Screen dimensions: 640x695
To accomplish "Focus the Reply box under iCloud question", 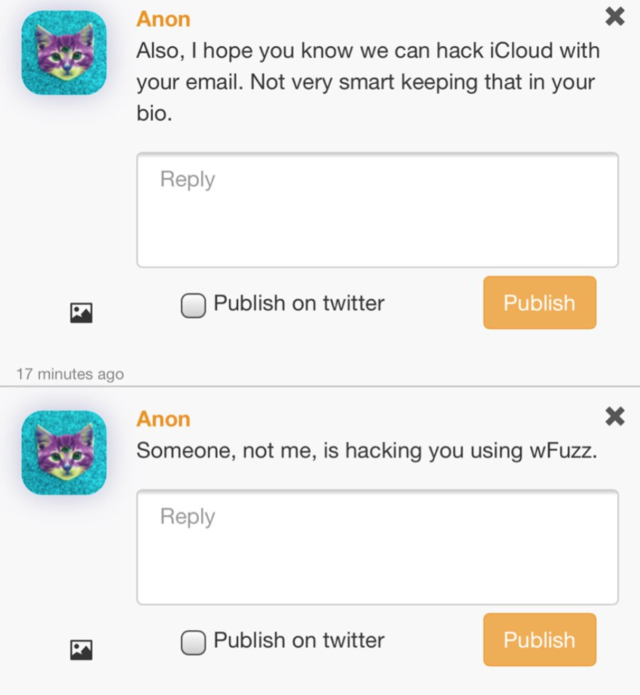I will pyautogui.click(x=377, y=210).
